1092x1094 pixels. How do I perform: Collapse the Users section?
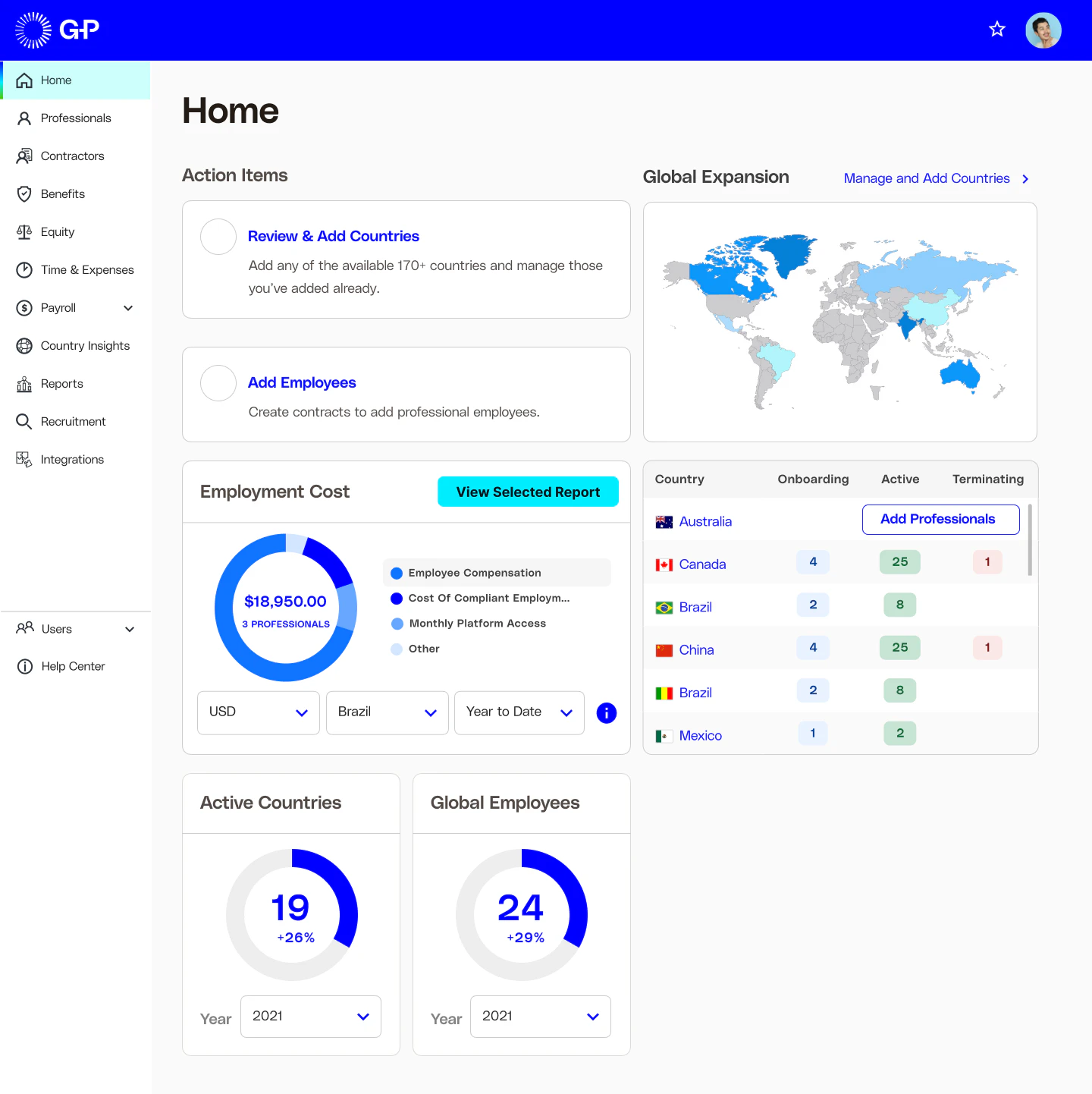128,628
